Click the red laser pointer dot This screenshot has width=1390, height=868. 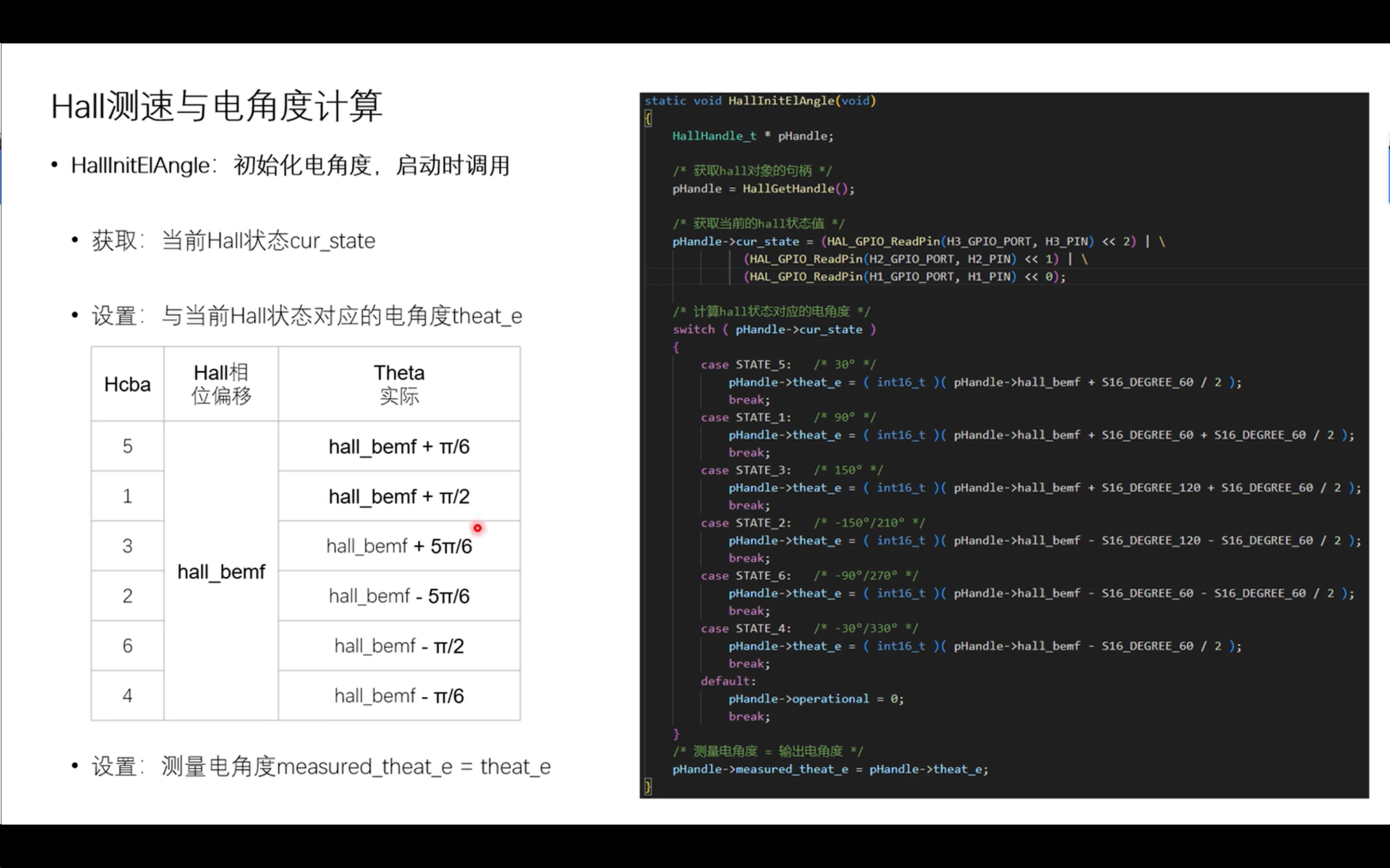click(x=477, y=528)
